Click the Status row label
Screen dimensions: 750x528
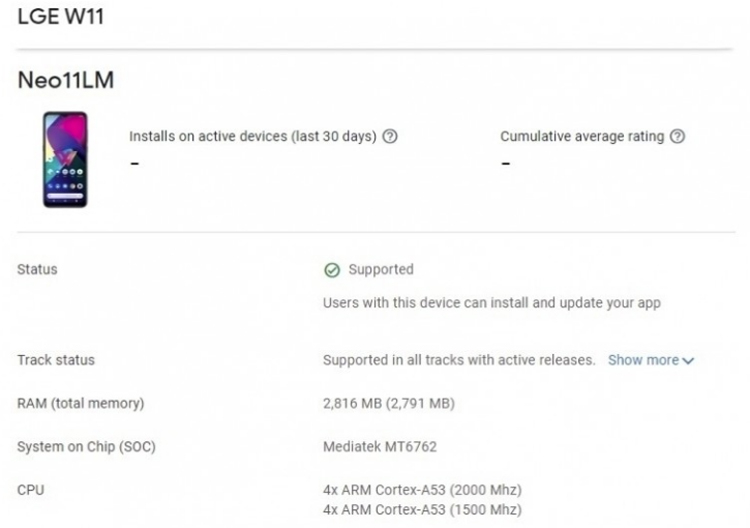(x=37, y=269)
